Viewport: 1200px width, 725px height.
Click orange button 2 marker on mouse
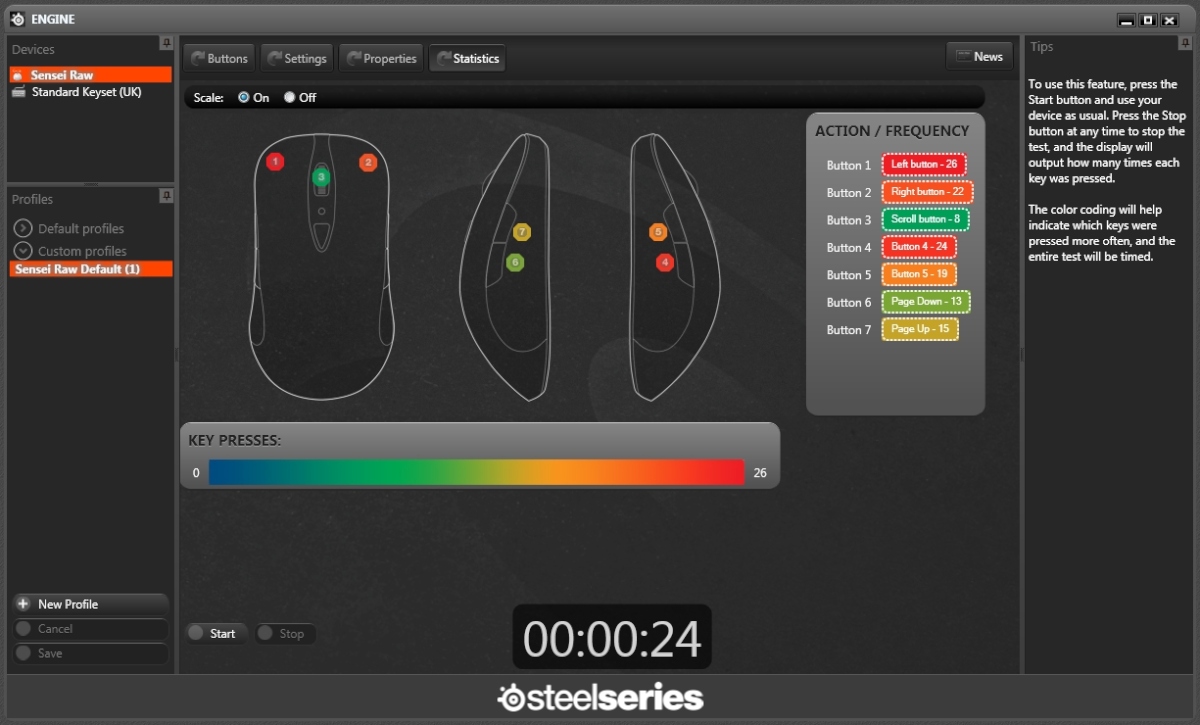click(368, 162)
